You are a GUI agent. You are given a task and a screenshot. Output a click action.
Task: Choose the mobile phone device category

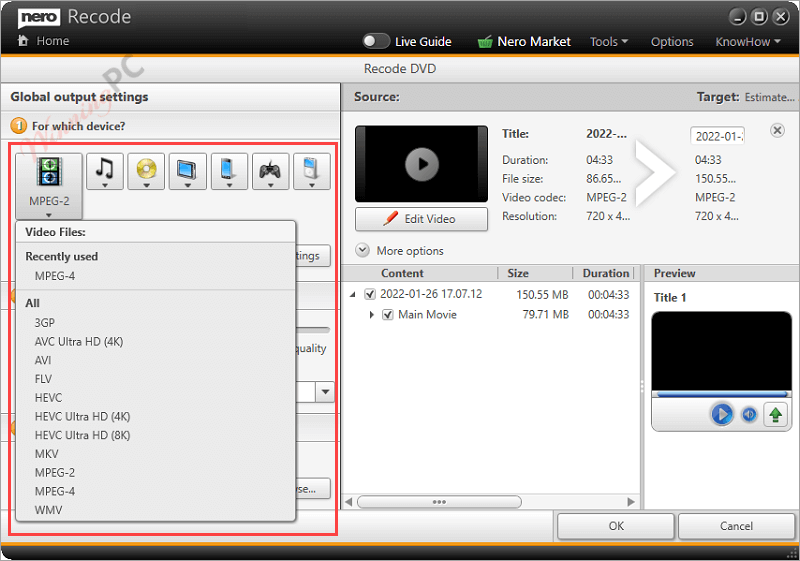click(229, 172)
